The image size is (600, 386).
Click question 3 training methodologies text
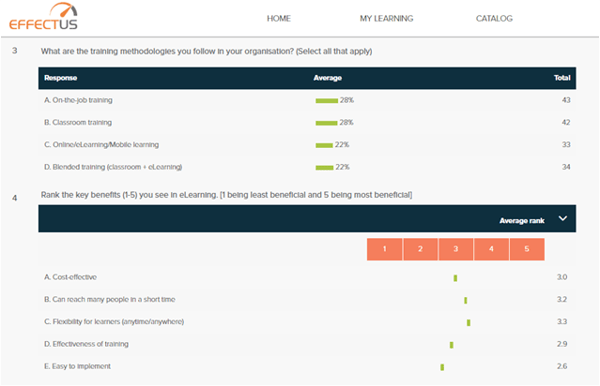[x=206, y=51]
